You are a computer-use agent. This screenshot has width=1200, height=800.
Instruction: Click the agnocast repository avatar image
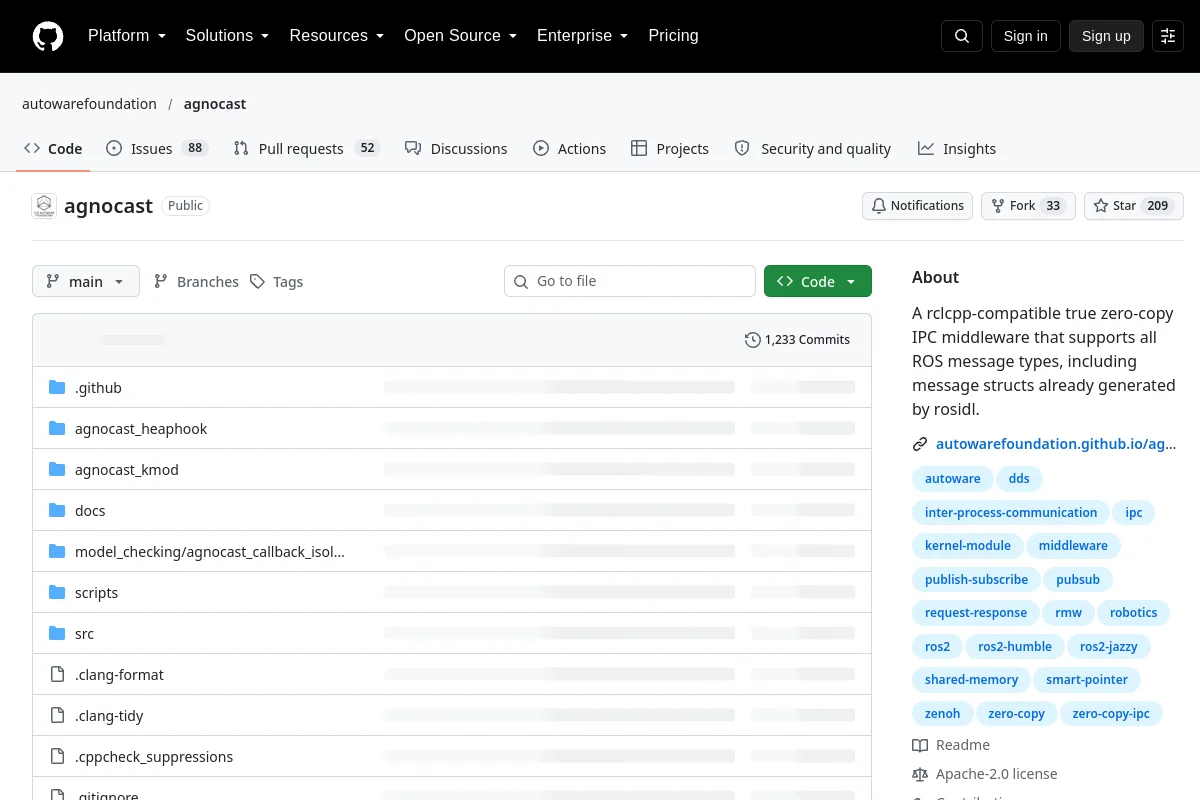click(44, 206)
